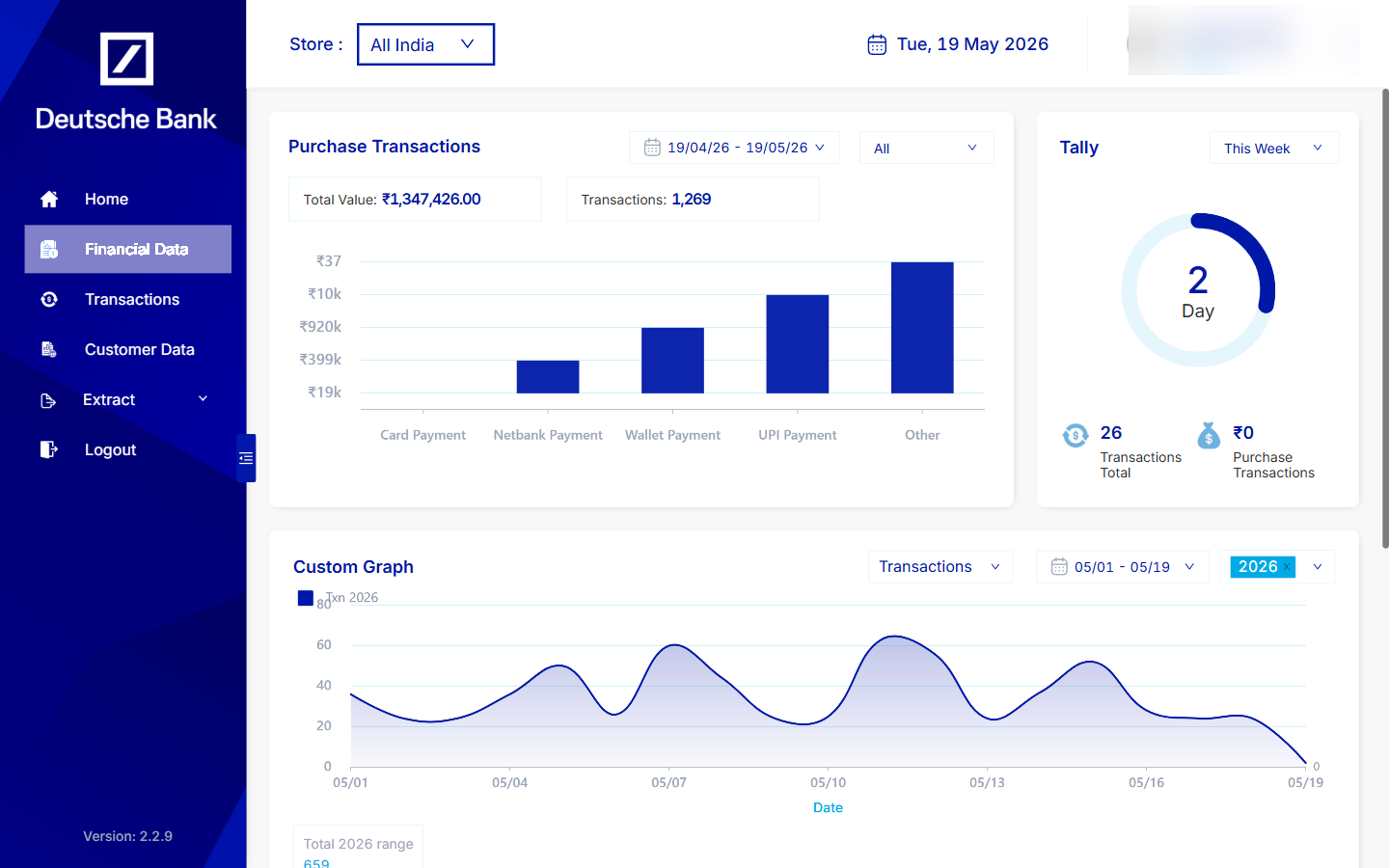Click the Transactions Total refresh-coin icon
Viewport: 1389px width, 868px height.
tap(1076, 436)
